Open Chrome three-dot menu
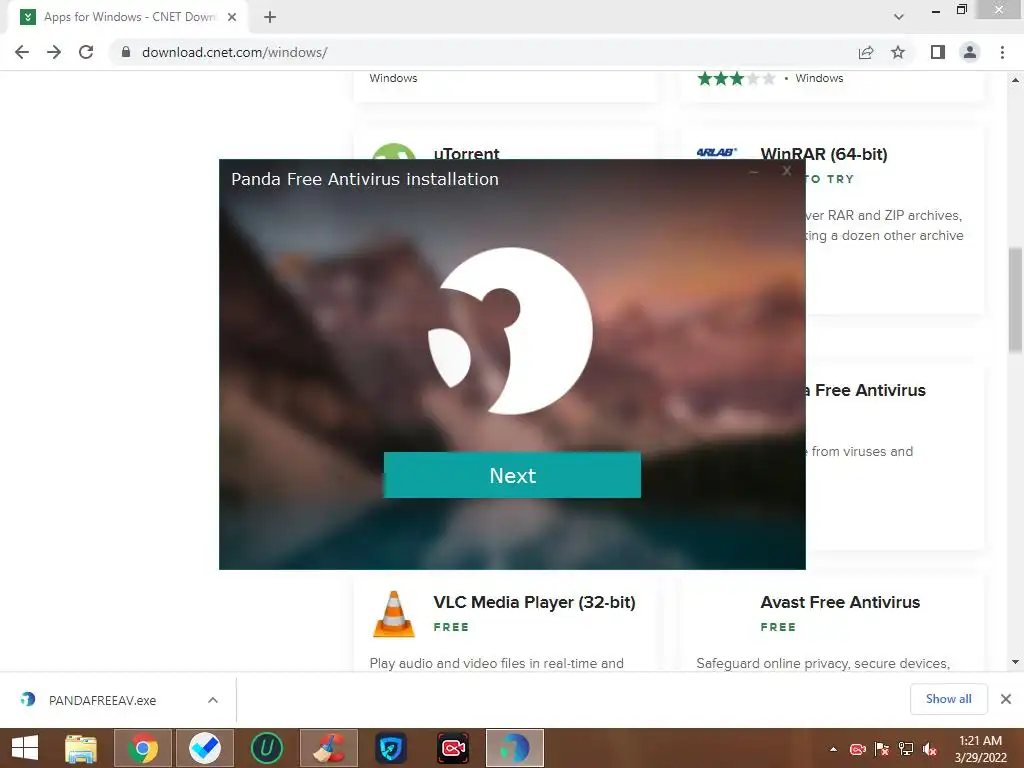Viewport: 1024px width, 768px height. pos(1002,52)
